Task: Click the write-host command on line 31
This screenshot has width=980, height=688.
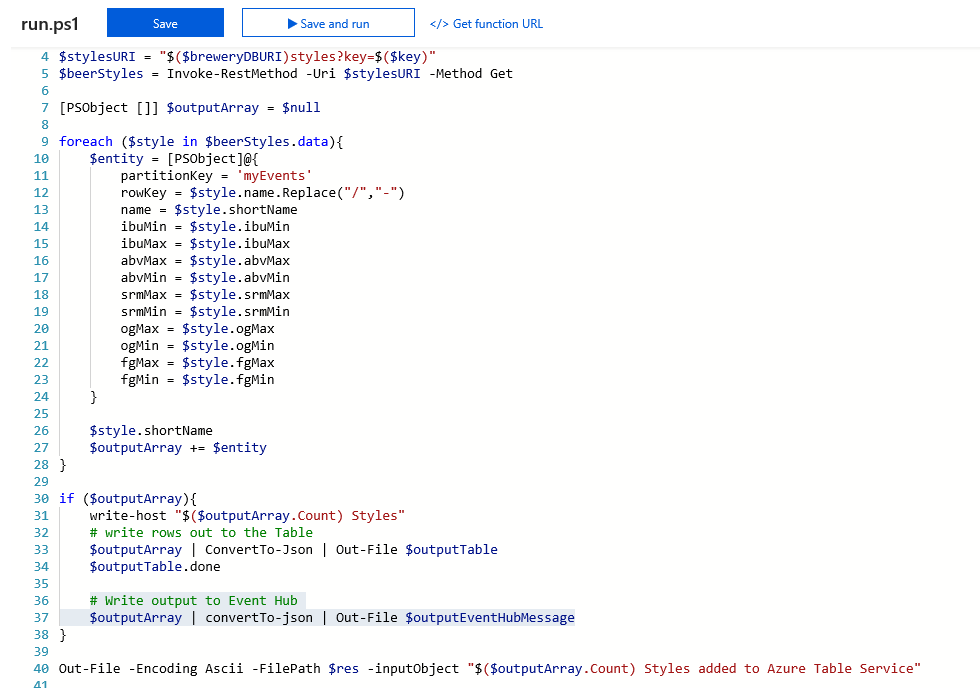Action: (128, 516)
